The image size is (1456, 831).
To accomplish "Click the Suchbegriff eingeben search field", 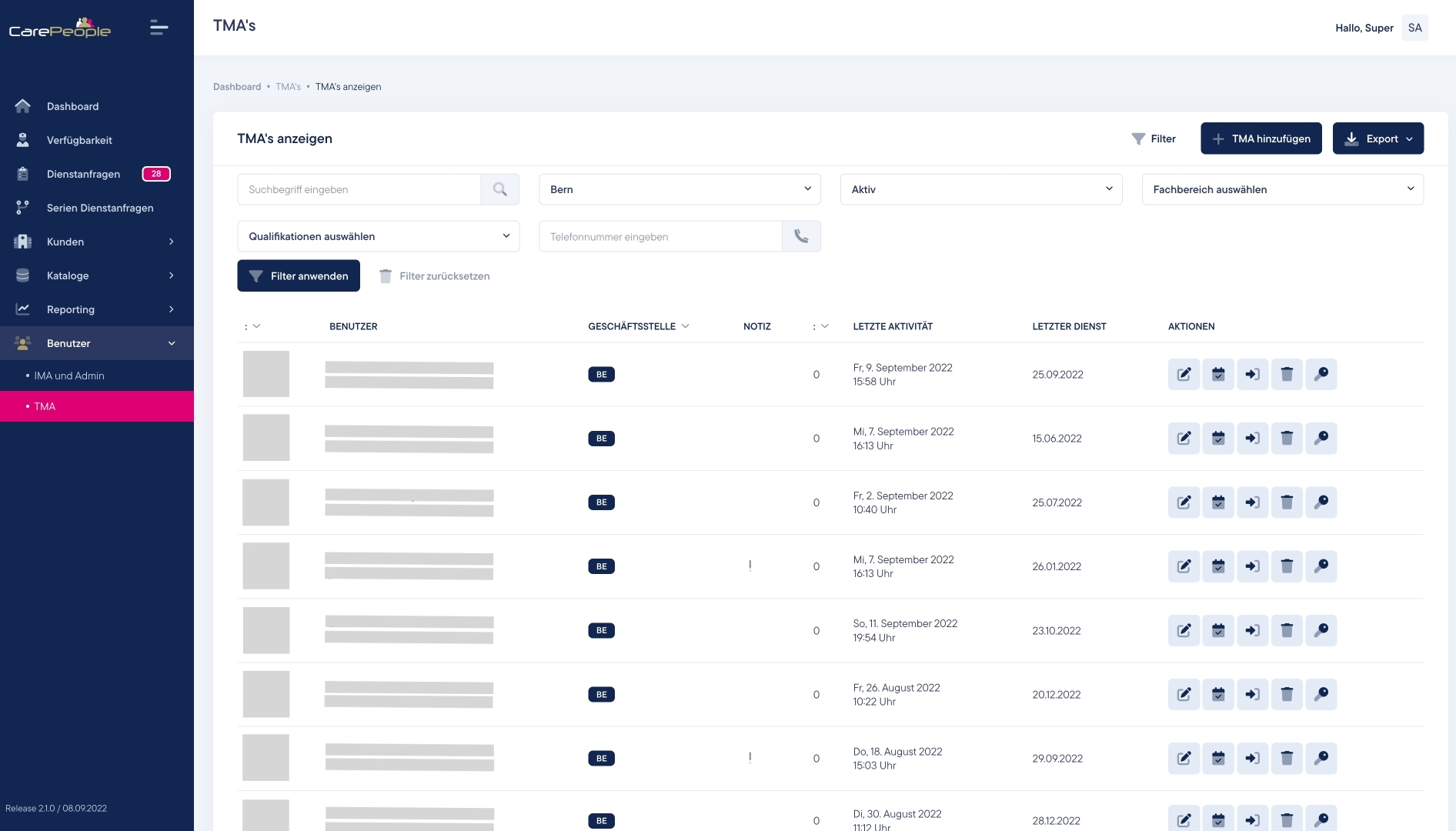I will coord(359,189).
